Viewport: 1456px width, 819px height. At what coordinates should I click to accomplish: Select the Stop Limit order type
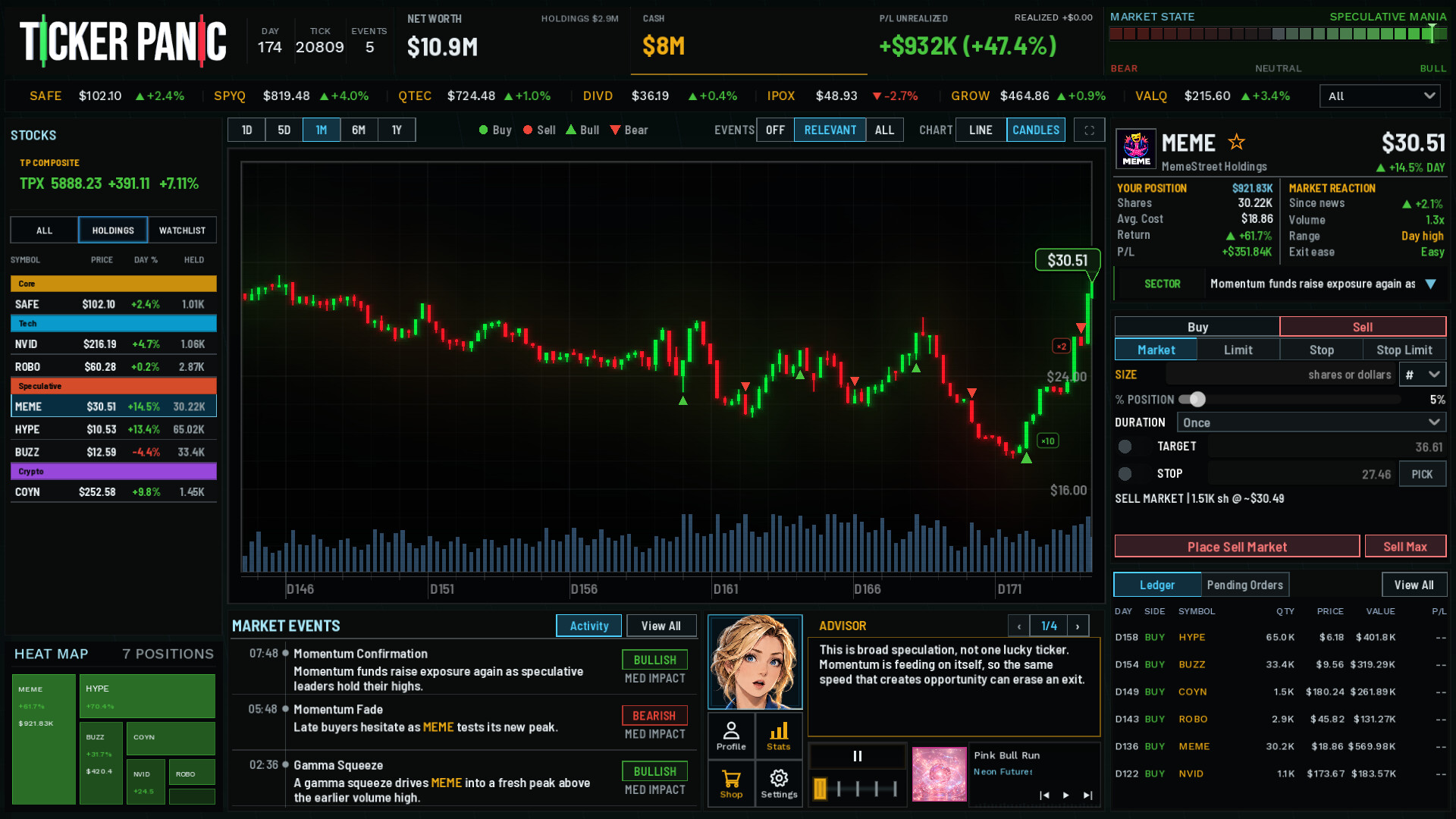click(x=1404, y=350)
